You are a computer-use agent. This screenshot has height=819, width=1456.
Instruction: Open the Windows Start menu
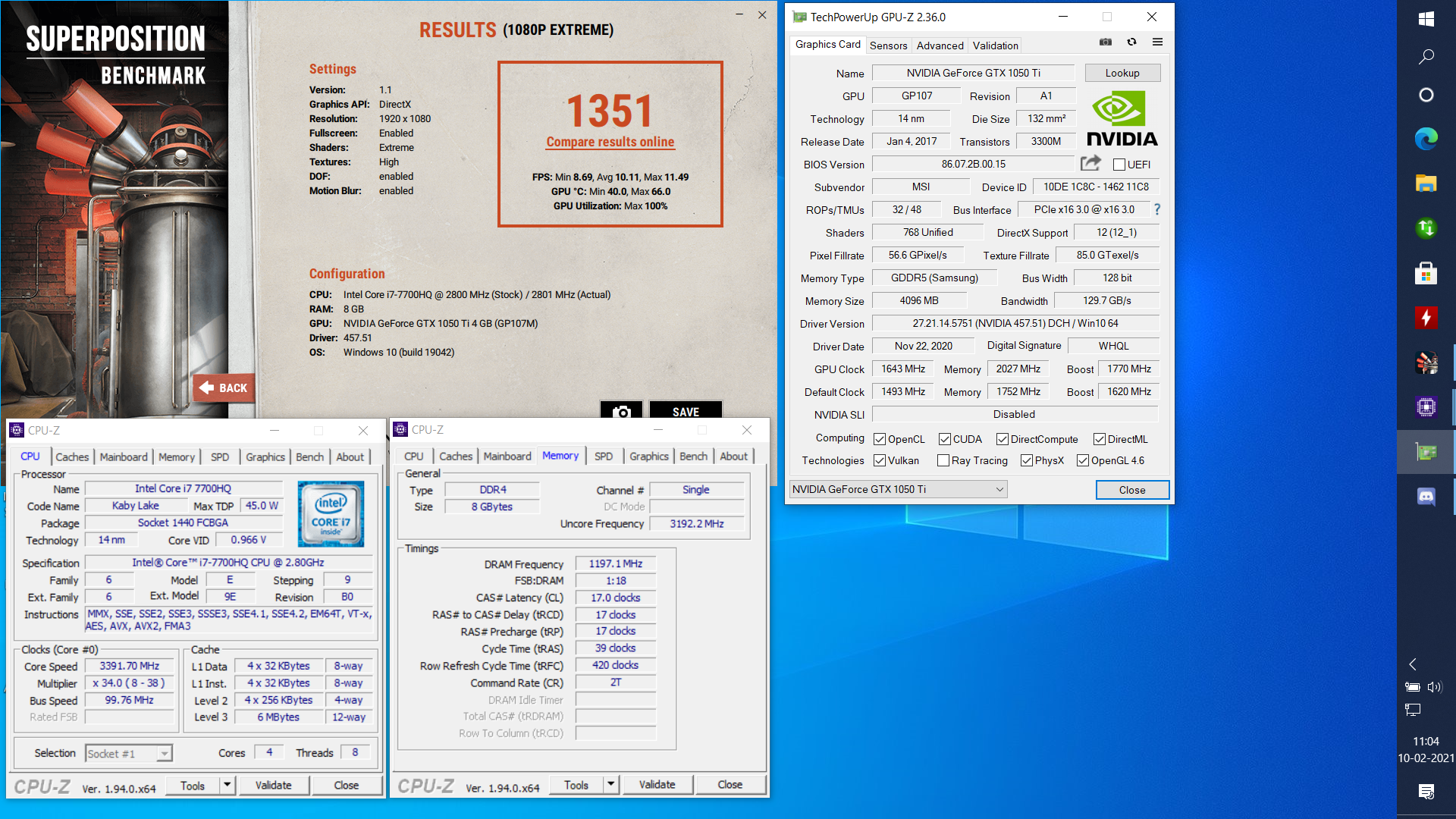[1426, 18]
